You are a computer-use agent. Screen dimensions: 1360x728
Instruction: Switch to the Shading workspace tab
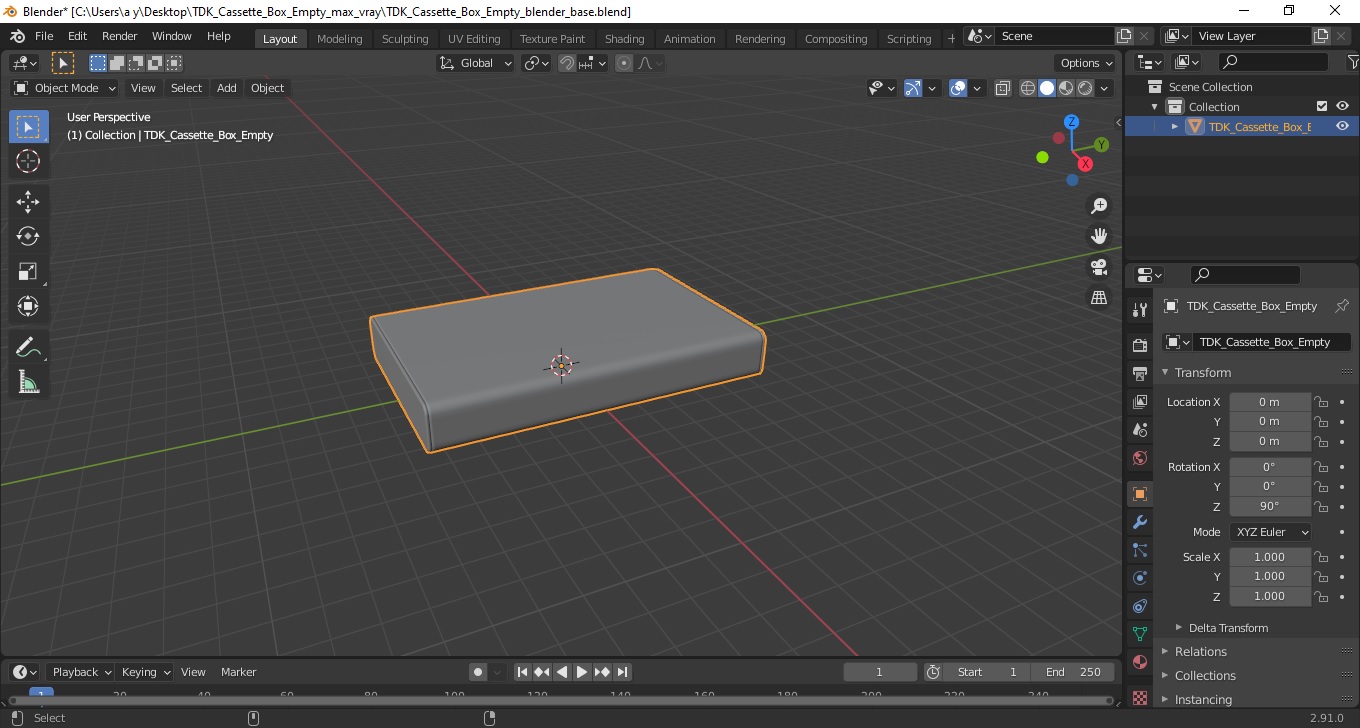pos(624,39)
